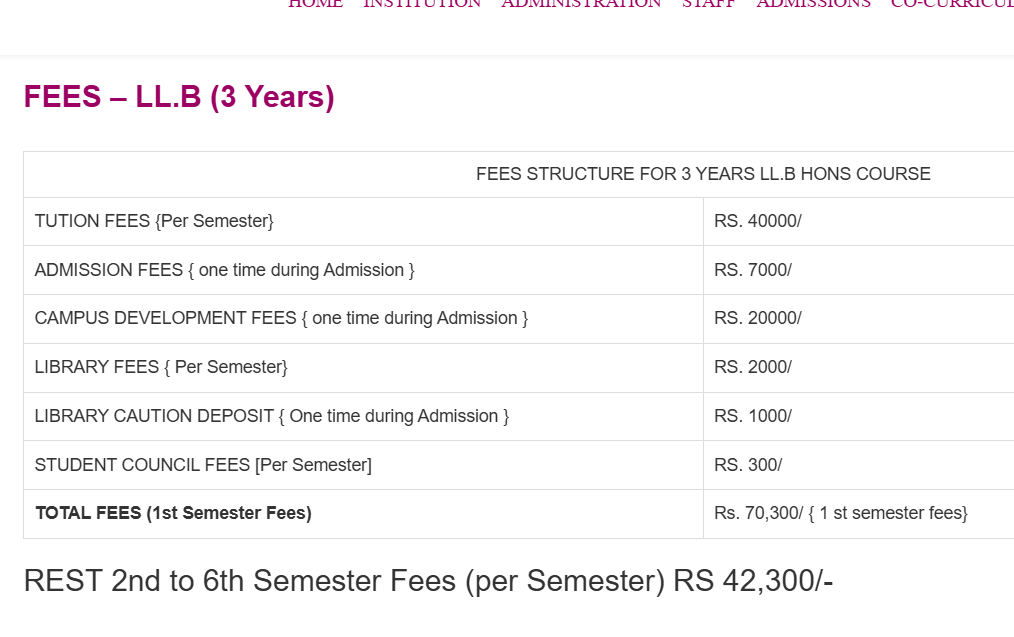This screenshot has width=1014, height=637.
Task: Click the RS. 7000/ admission amount
Action: coord(752,270)
